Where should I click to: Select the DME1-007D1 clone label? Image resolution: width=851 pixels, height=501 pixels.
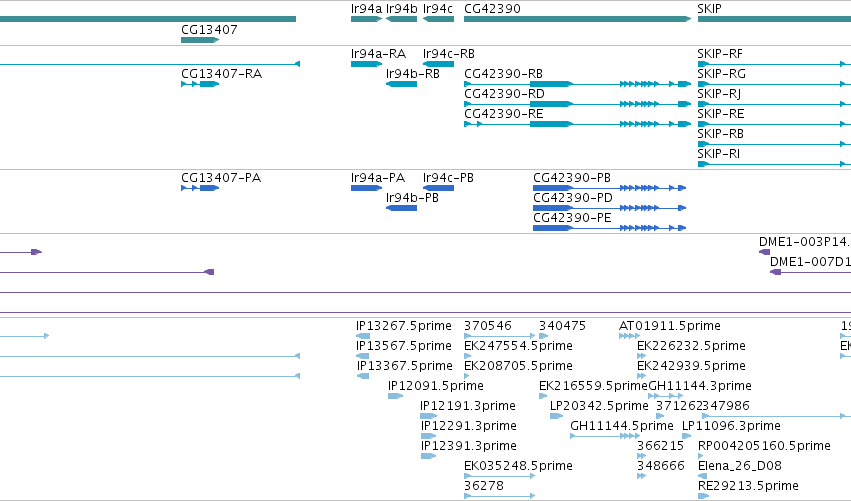click(810, 262)
